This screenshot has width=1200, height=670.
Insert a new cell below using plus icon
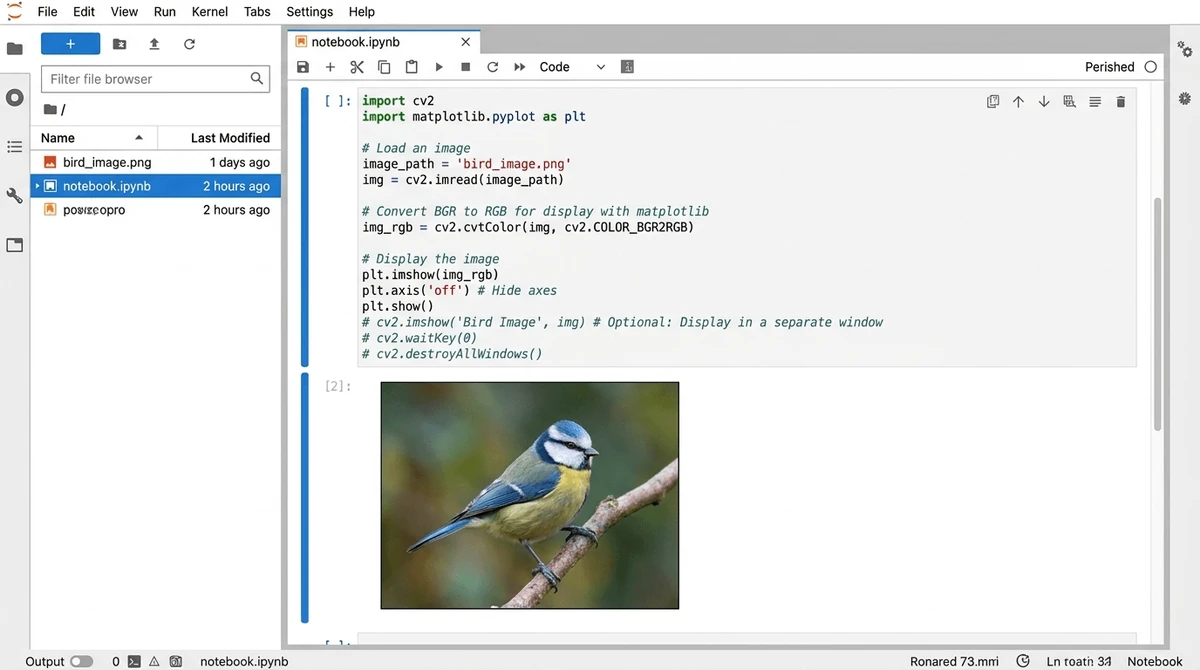pyautogui.click(x=330, y=67)
